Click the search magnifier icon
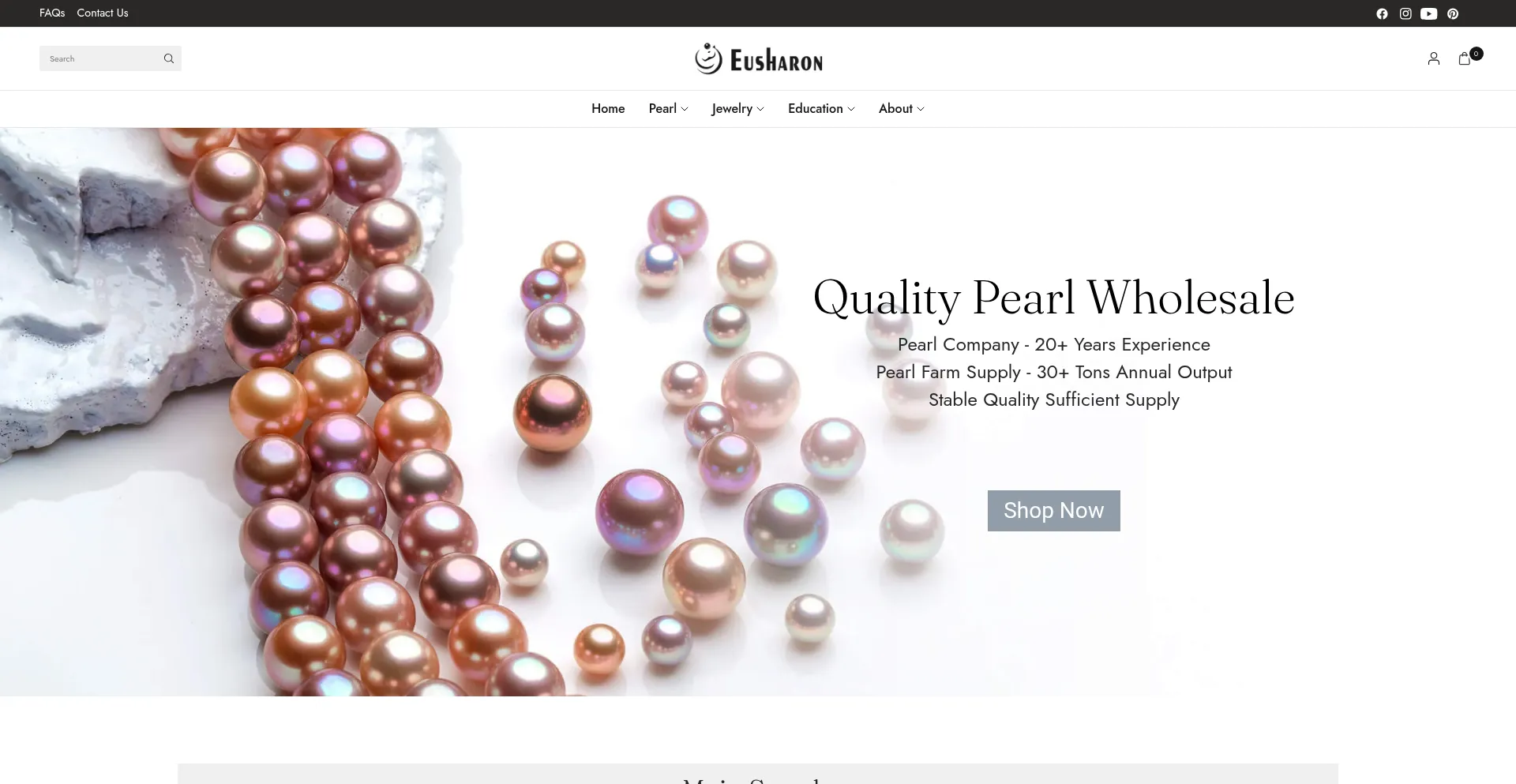This screenshot has height=784, width=1516. [x=168, y=58]
